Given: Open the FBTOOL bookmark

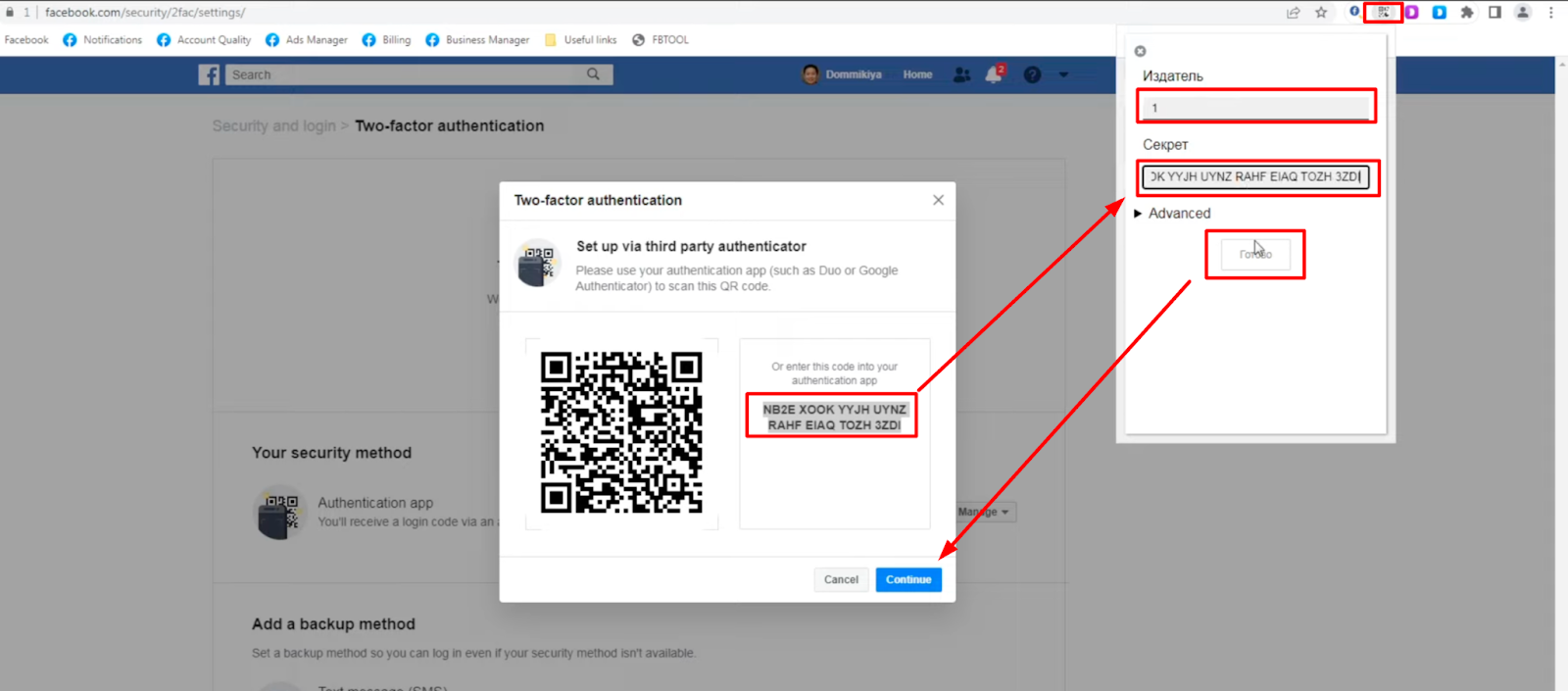Looking at the screenshot, I should click(x=661, y=40).
